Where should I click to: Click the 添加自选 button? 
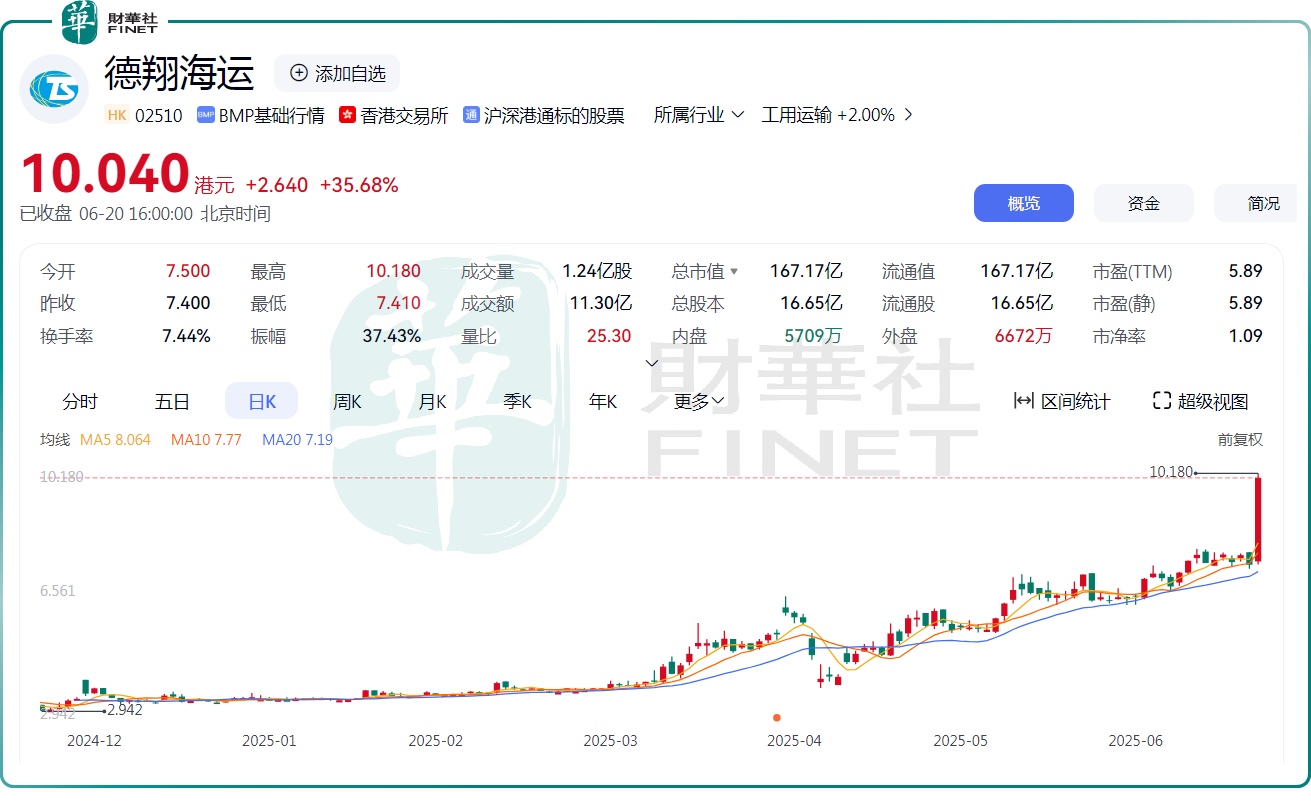[337, 73]
